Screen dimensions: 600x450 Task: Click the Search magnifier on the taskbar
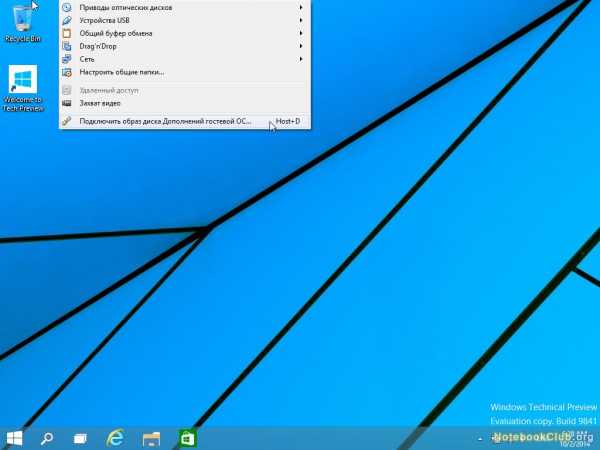46,438
